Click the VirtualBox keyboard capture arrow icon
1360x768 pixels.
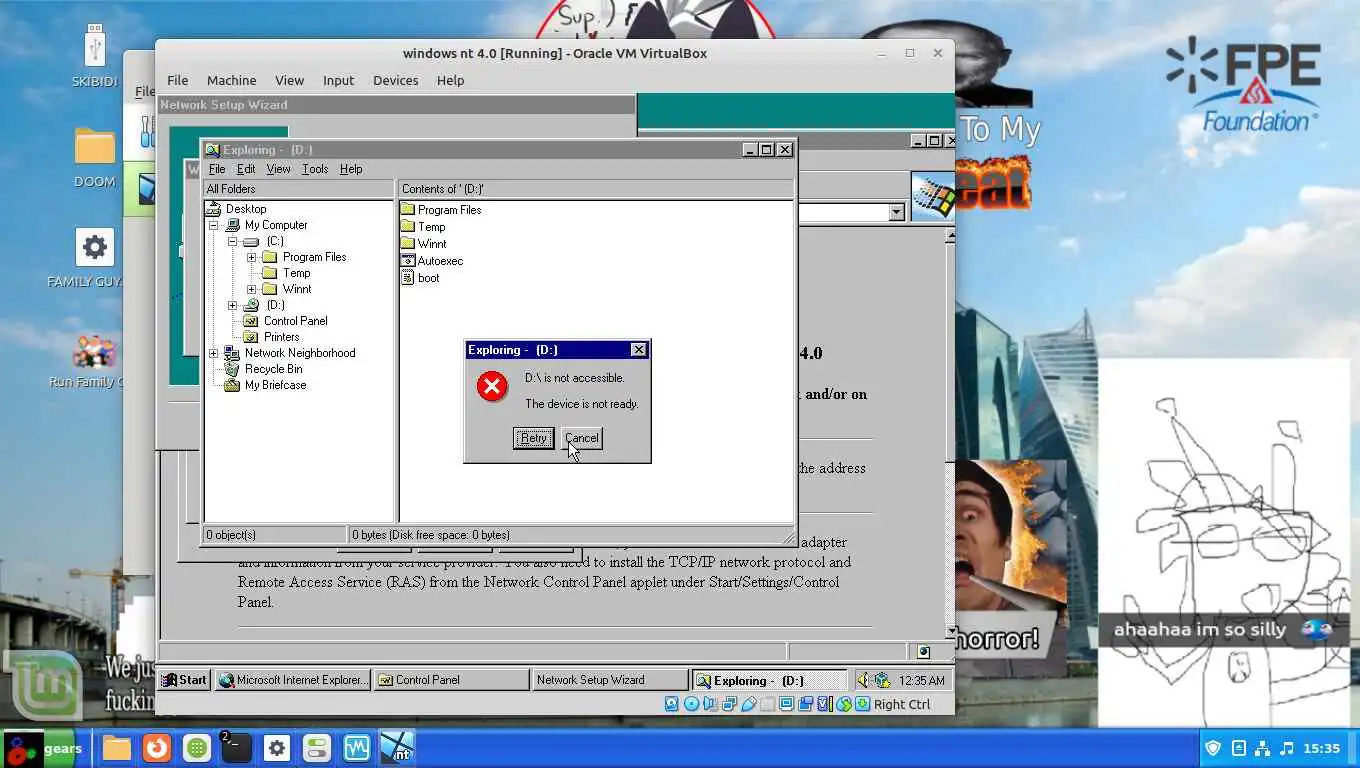click(x=863, y=704)
